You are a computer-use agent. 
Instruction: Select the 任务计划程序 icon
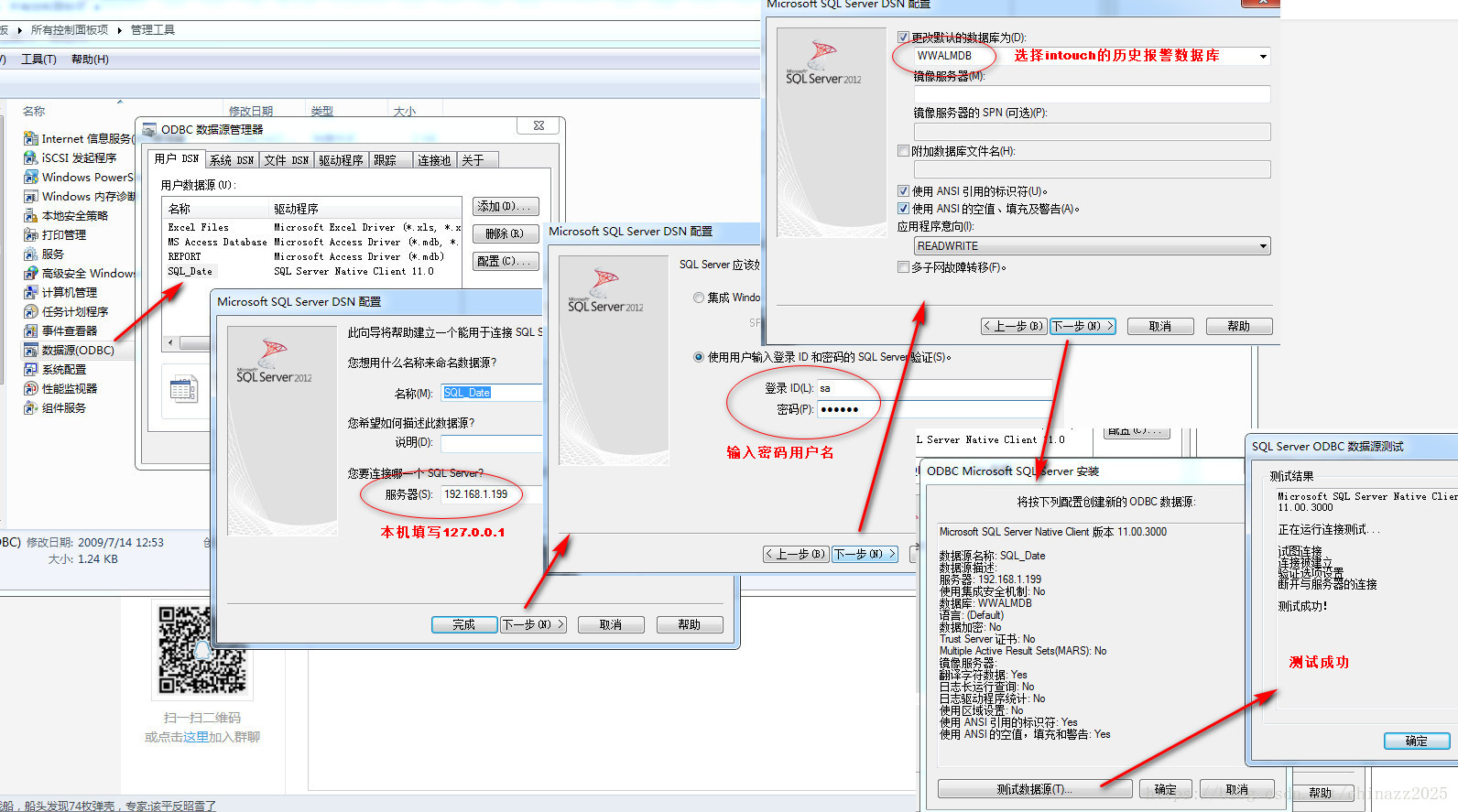tap(31, 312)
